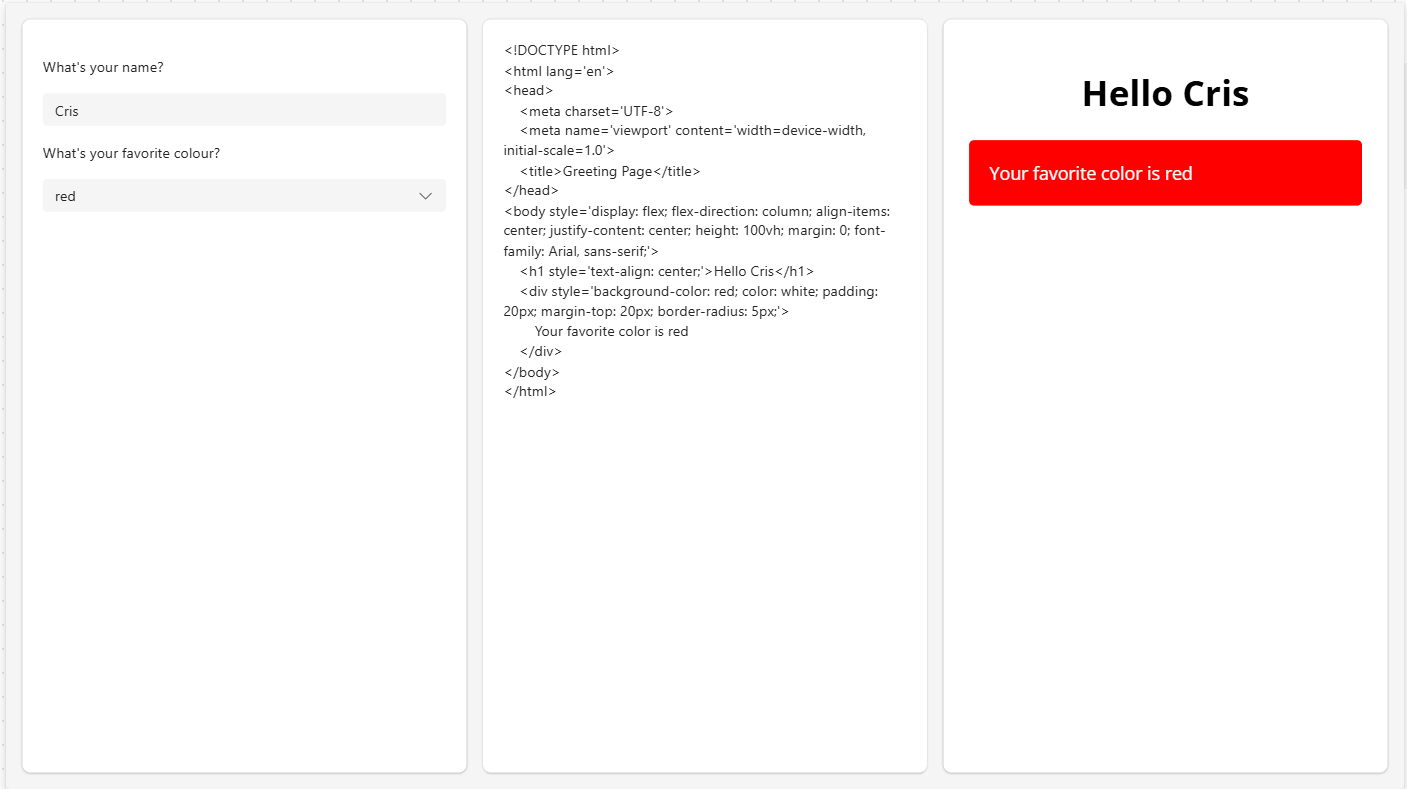
Task: Click the closing "</head>" tag line
Action: [532, 191]
